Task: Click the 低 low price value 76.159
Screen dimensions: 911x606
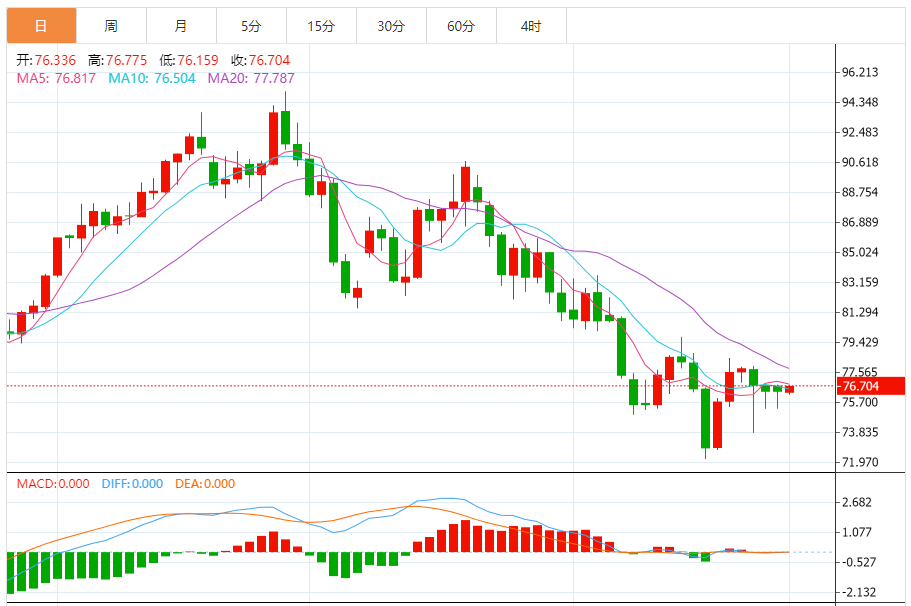Action: pyautogui.click(x=196, y=61)
